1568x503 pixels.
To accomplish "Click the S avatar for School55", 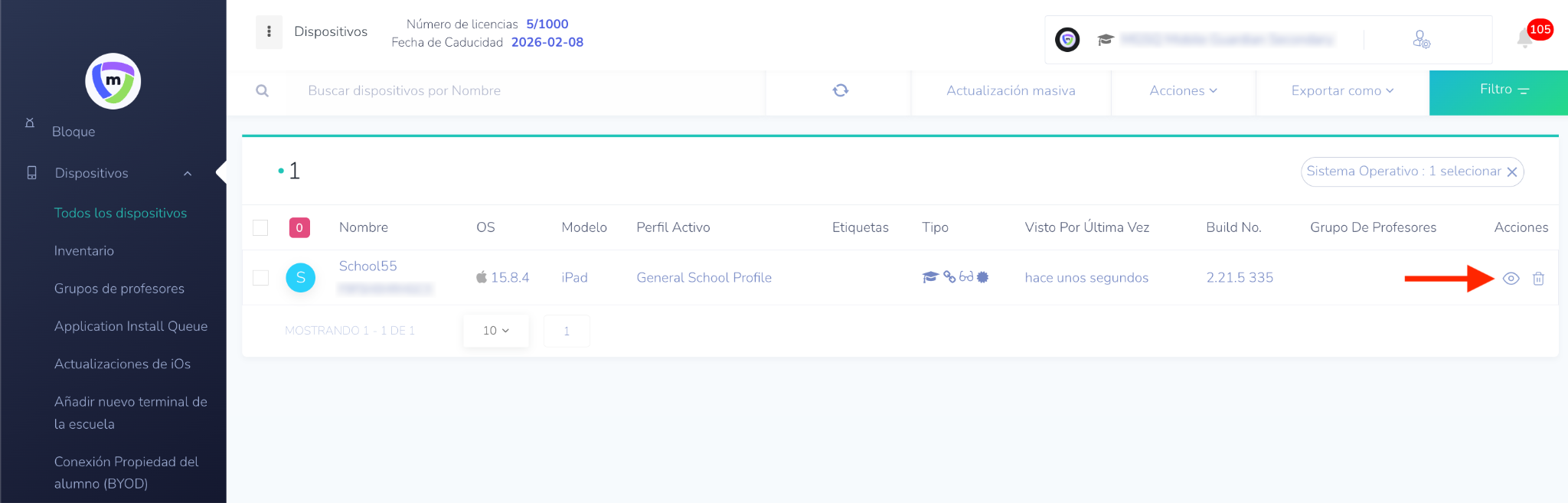I will point(300,277).
